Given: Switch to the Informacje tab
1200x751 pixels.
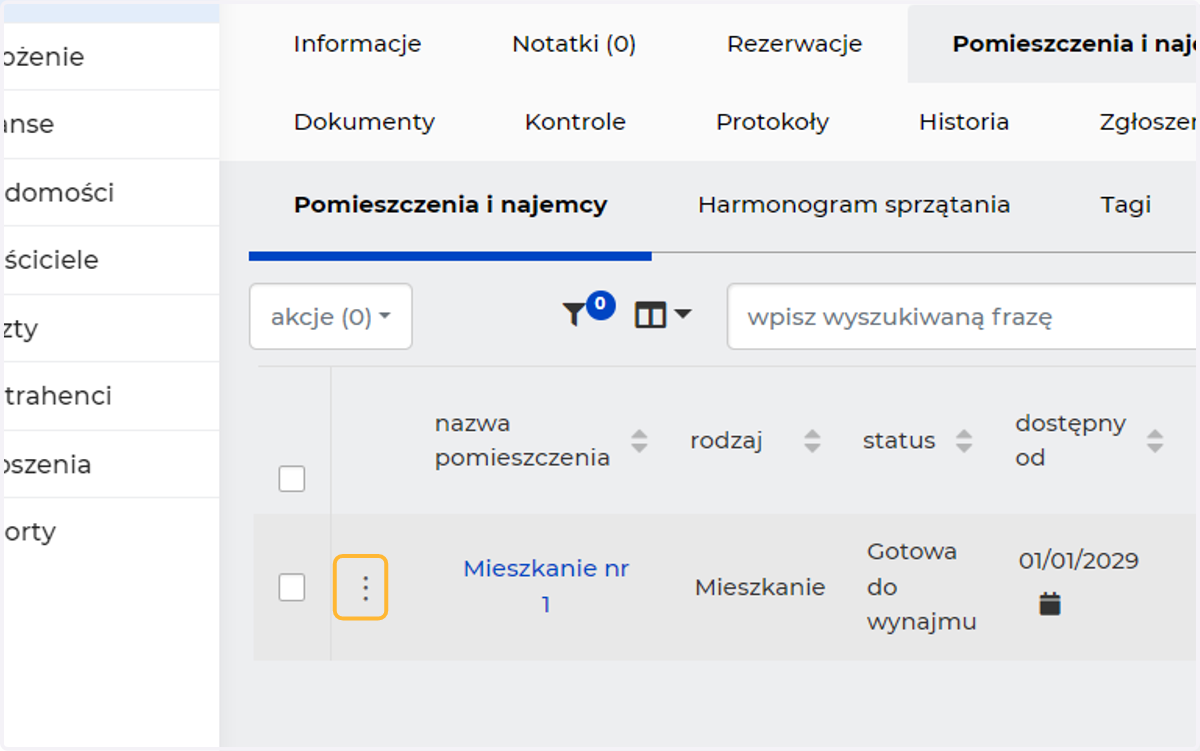Looking at the screenshot, I should 357,44.
